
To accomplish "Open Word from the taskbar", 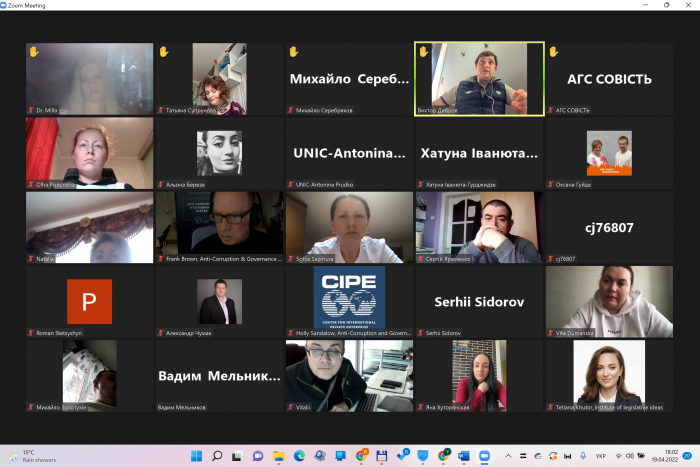I will pyautogui.click(x=464, y=456).
